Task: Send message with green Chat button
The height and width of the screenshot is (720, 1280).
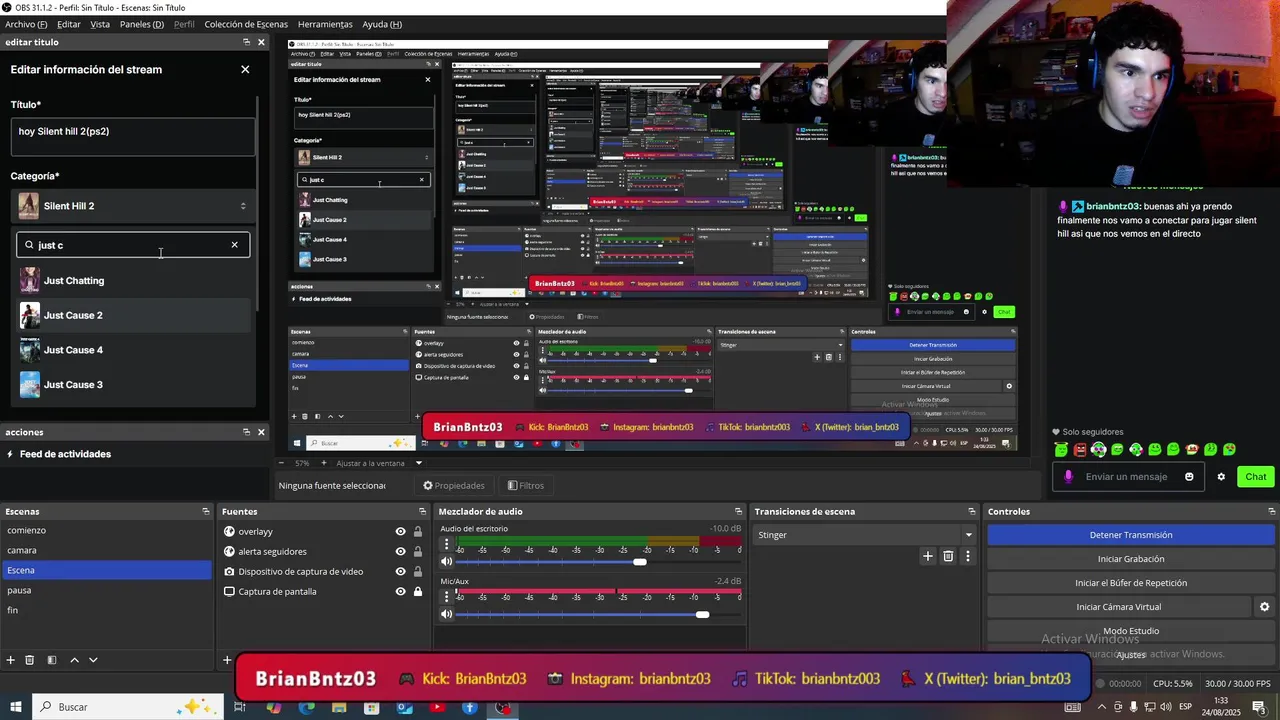Action: (x=1256, y=477)
